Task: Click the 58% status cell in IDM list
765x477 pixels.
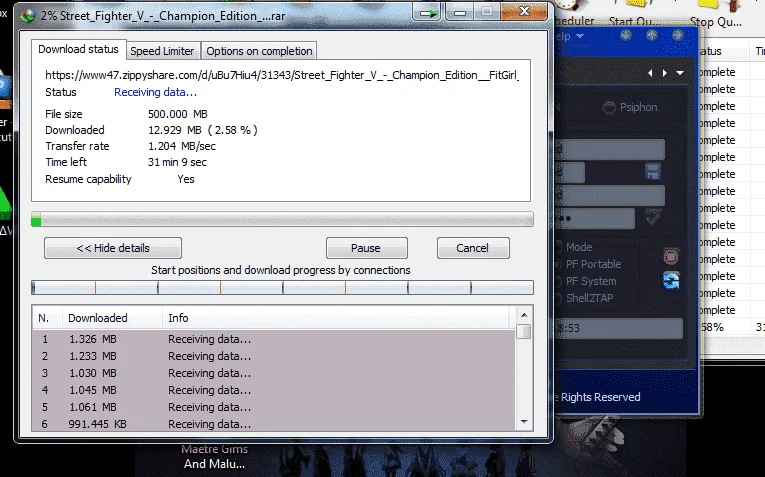Action: click(724, 327)
